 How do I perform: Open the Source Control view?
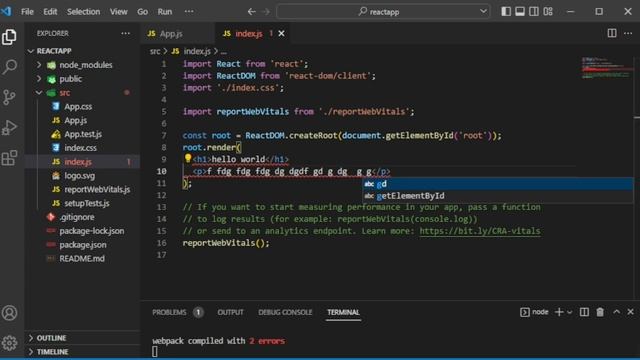9,97
